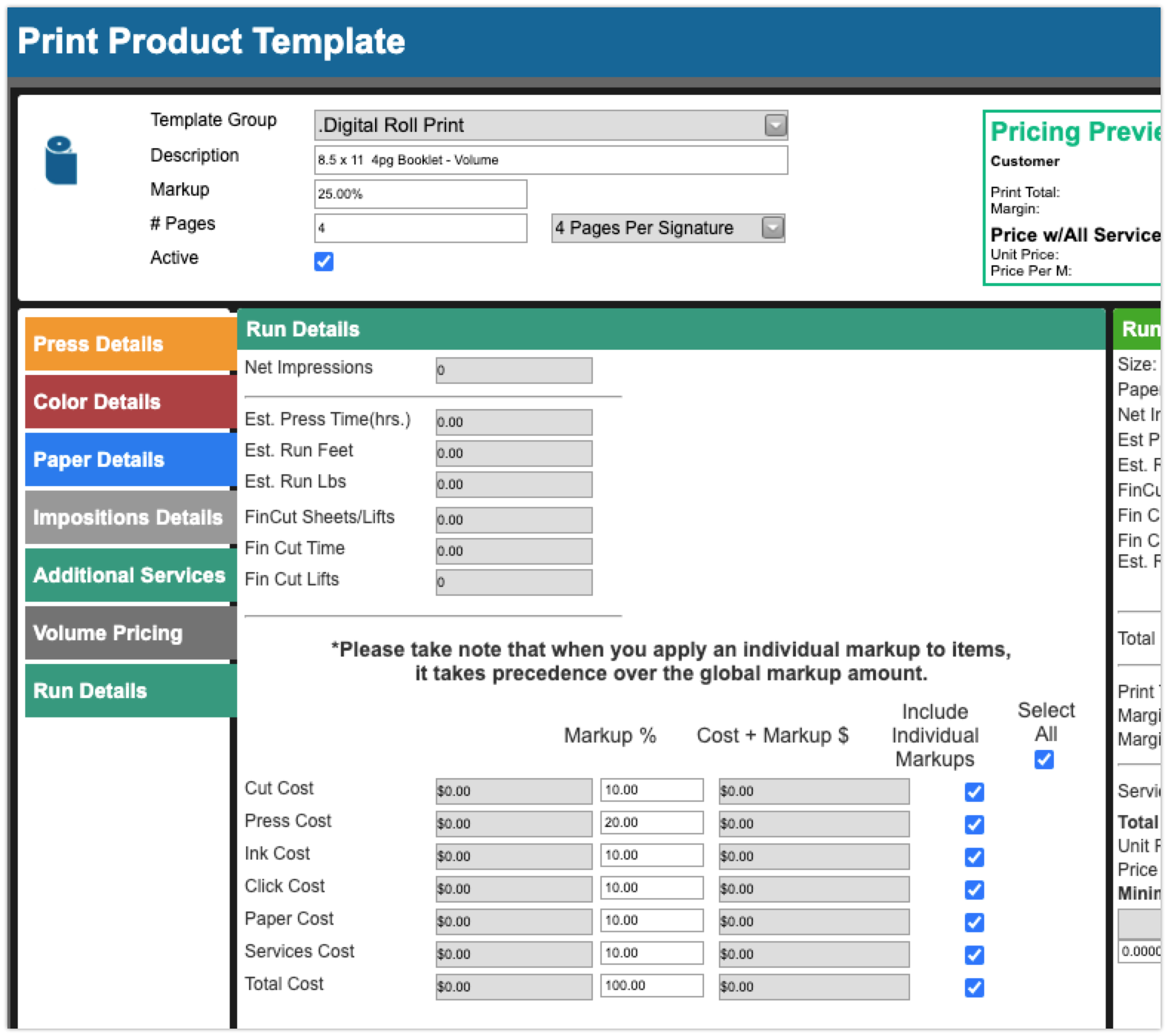This screenshot has height=1036, width=1168.
Task: Open the Pages Per Signature dropdown
Action: point(668,228)
